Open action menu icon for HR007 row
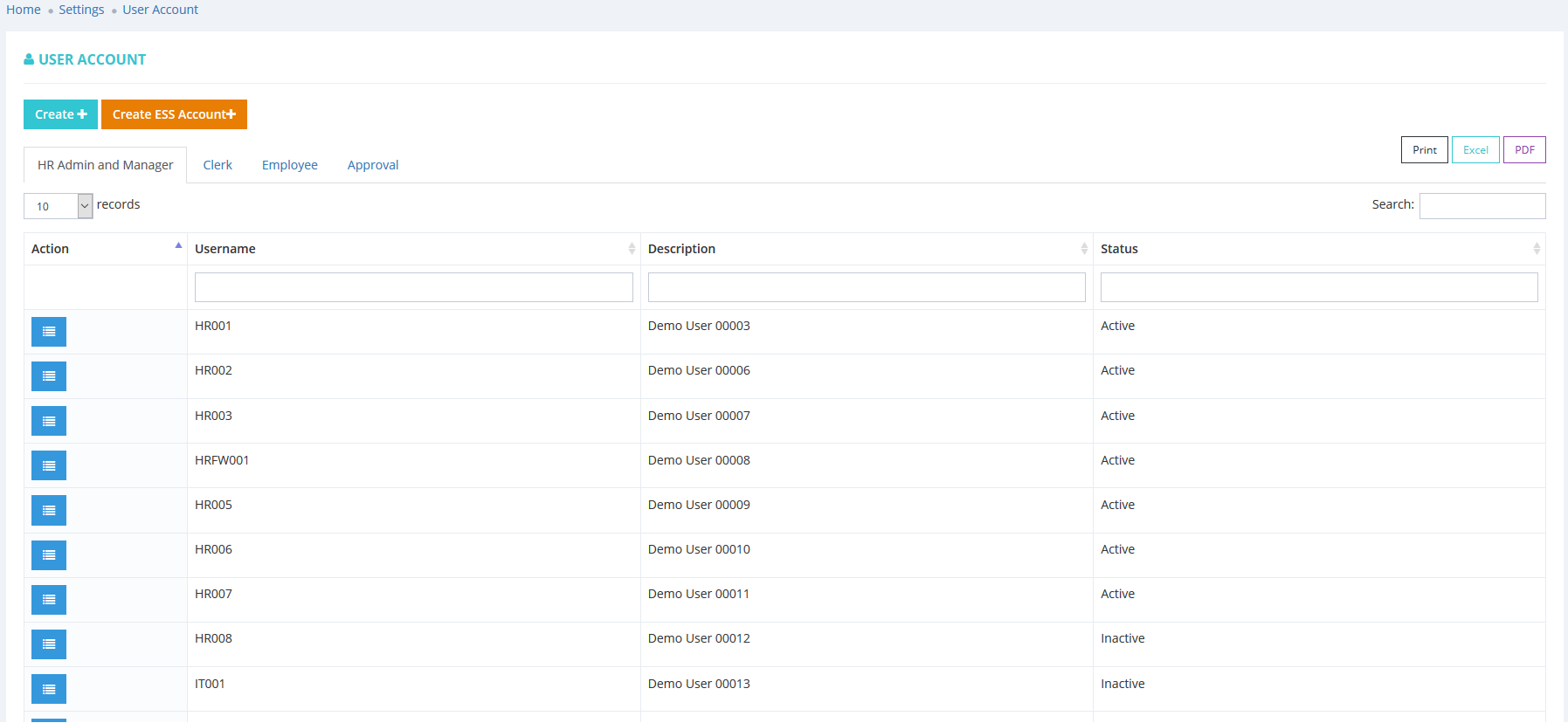The height and width of the screenshot is (723, 1568). [x=49, y=600]
